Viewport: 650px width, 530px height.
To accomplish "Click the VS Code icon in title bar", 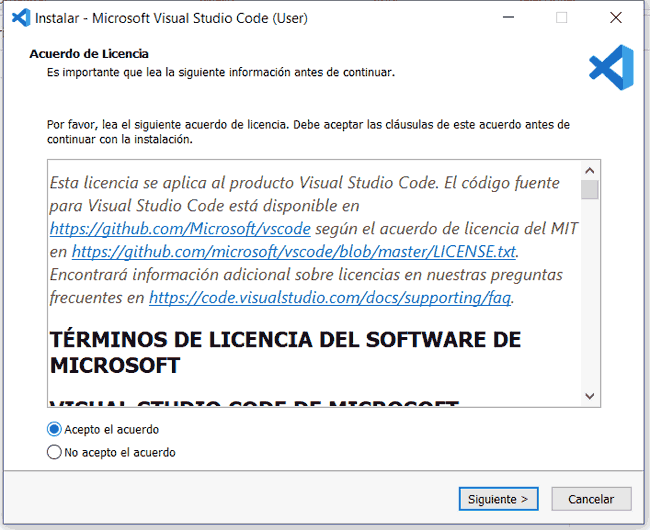I will coord(21,18).
